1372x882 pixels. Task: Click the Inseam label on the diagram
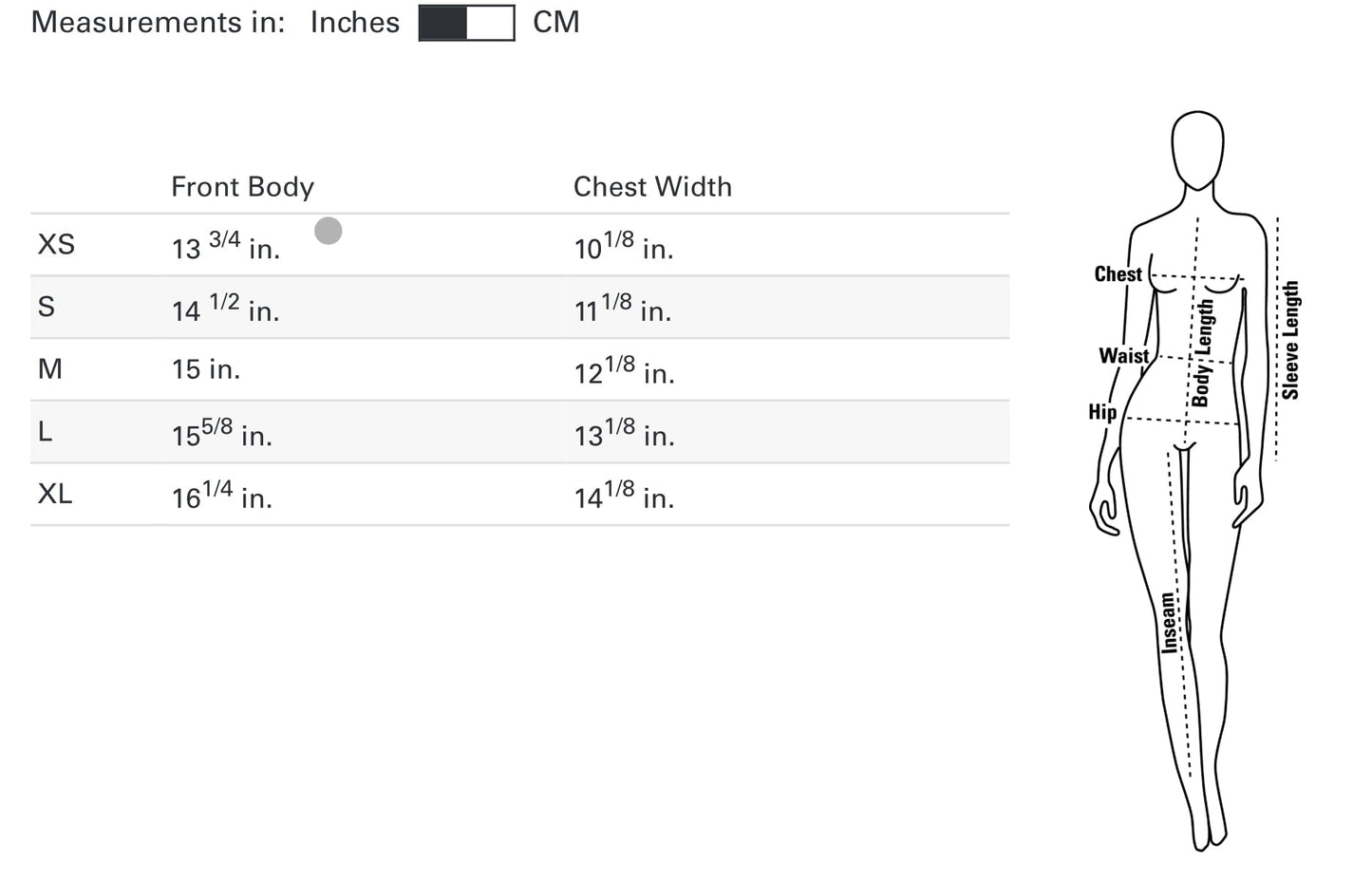(x=1169, y=623)
